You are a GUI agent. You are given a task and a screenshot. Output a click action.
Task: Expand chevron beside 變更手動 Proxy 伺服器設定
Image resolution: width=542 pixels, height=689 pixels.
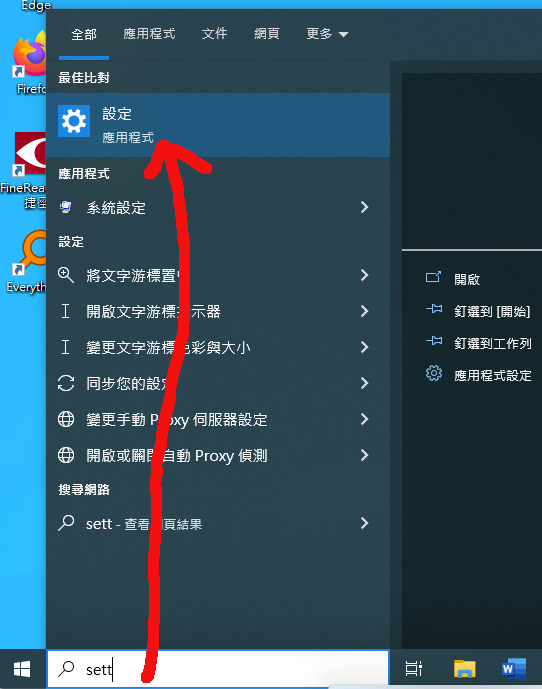(364, 419)
